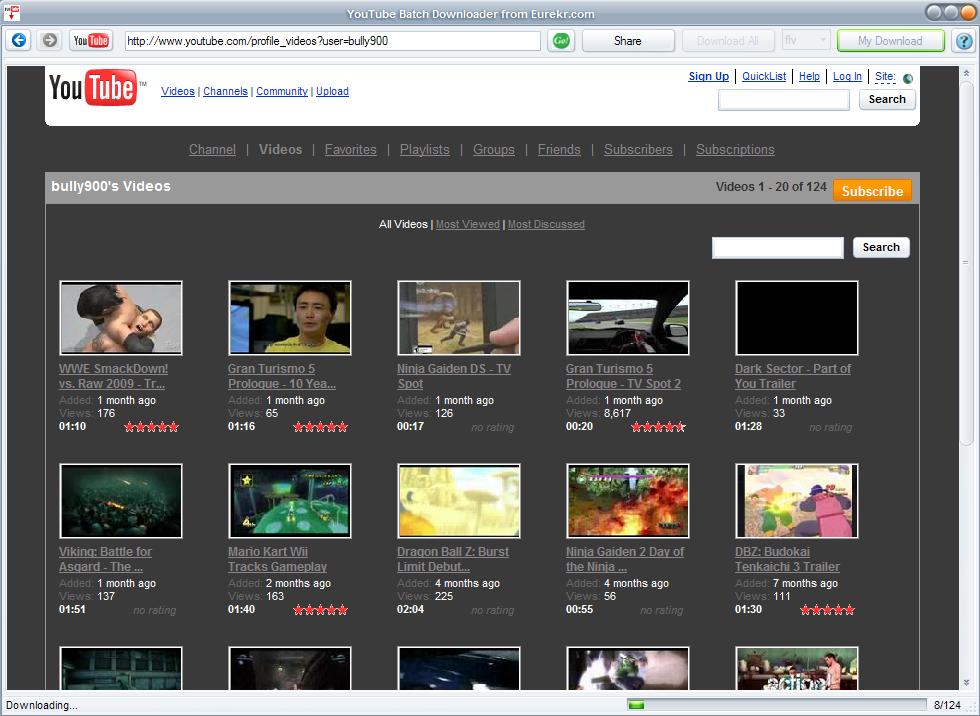Open Dark Sector black thumbnail

click(x=797, y=318)
